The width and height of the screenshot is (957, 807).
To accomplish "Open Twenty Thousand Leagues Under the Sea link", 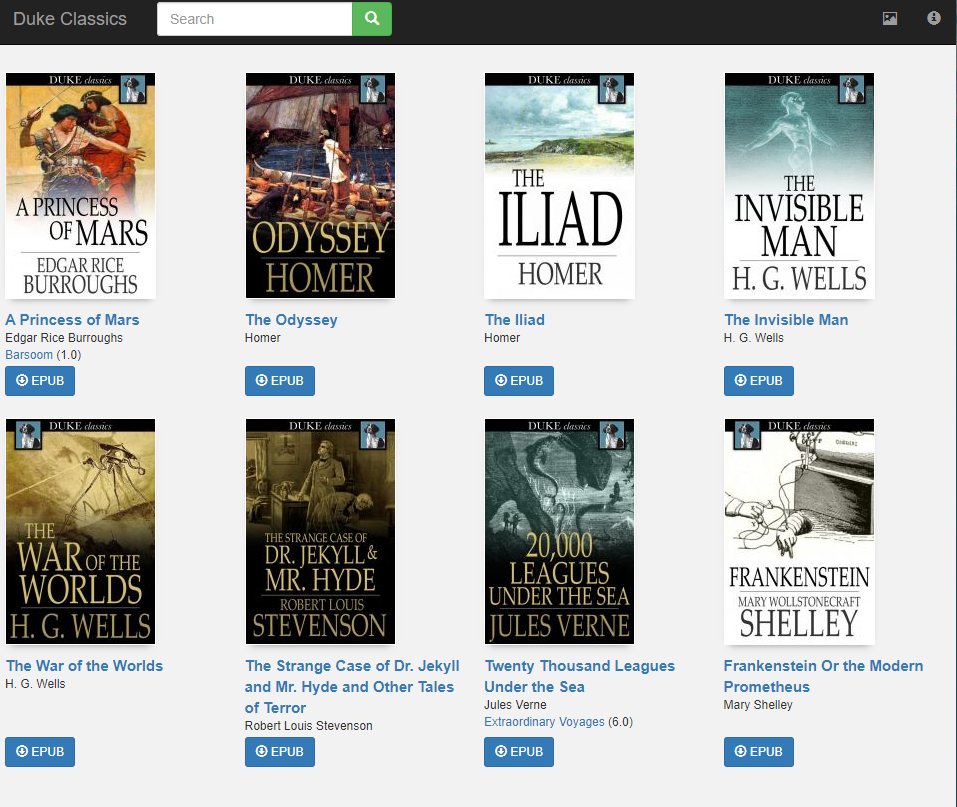I will coord(580,676).
